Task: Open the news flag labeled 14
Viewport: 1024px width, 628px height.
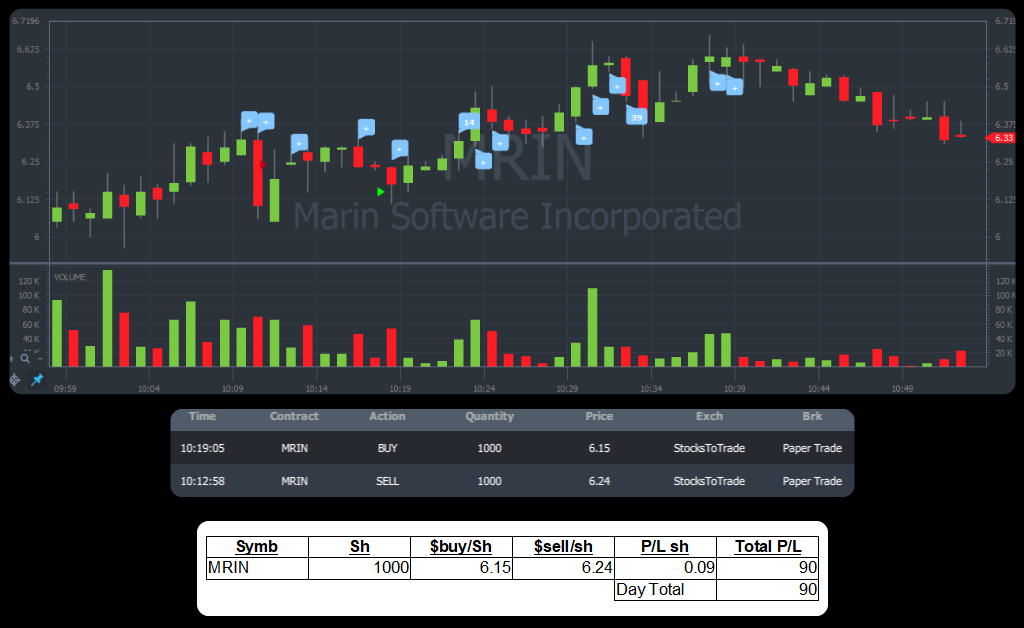Action: point(468,123)
